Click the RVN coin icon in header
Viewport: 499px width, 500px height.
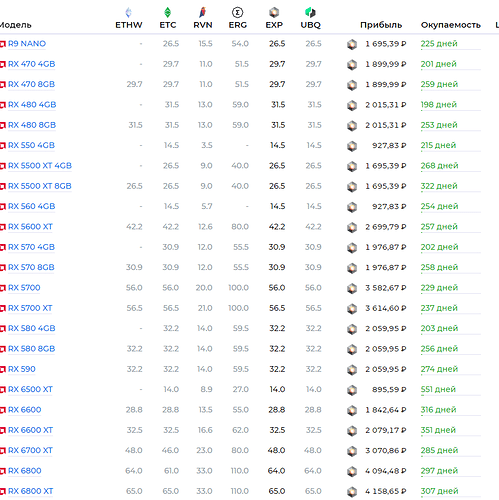click(203, 13)
